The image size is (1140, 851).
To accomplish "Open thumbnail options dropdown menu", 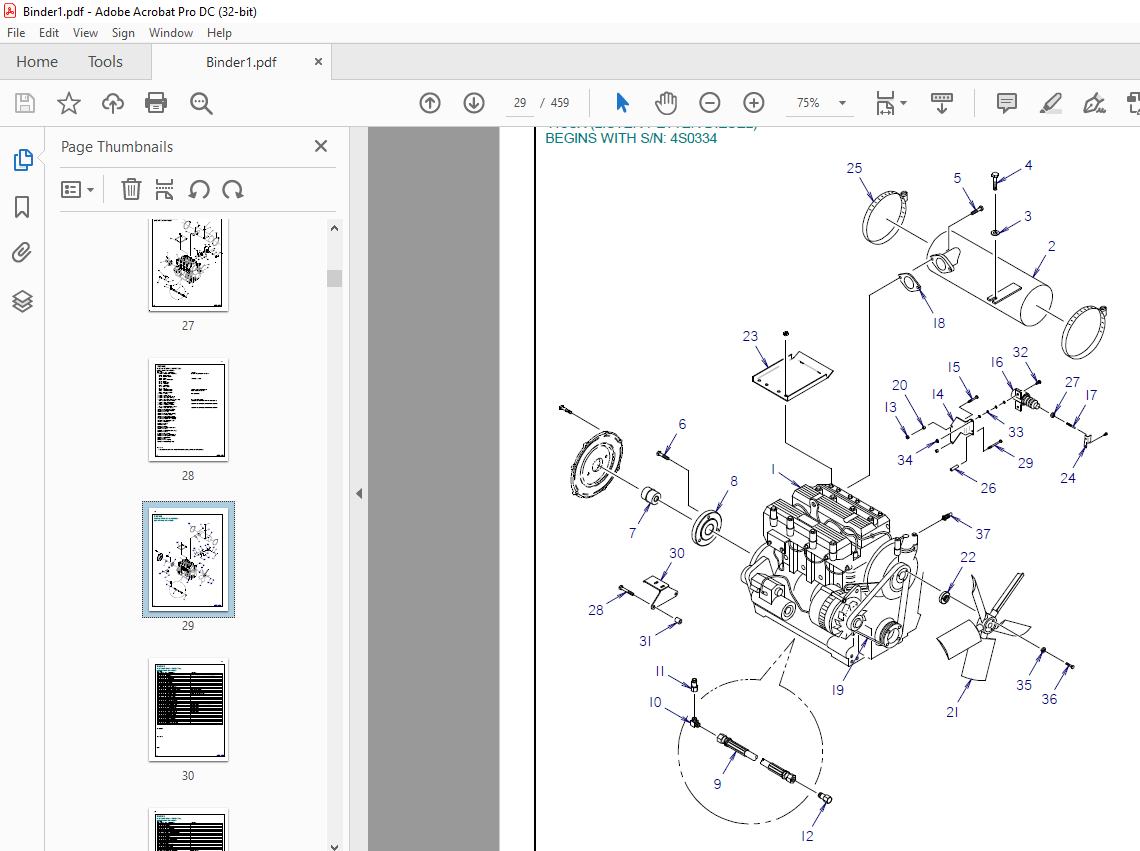I will (x=78, y=190).
